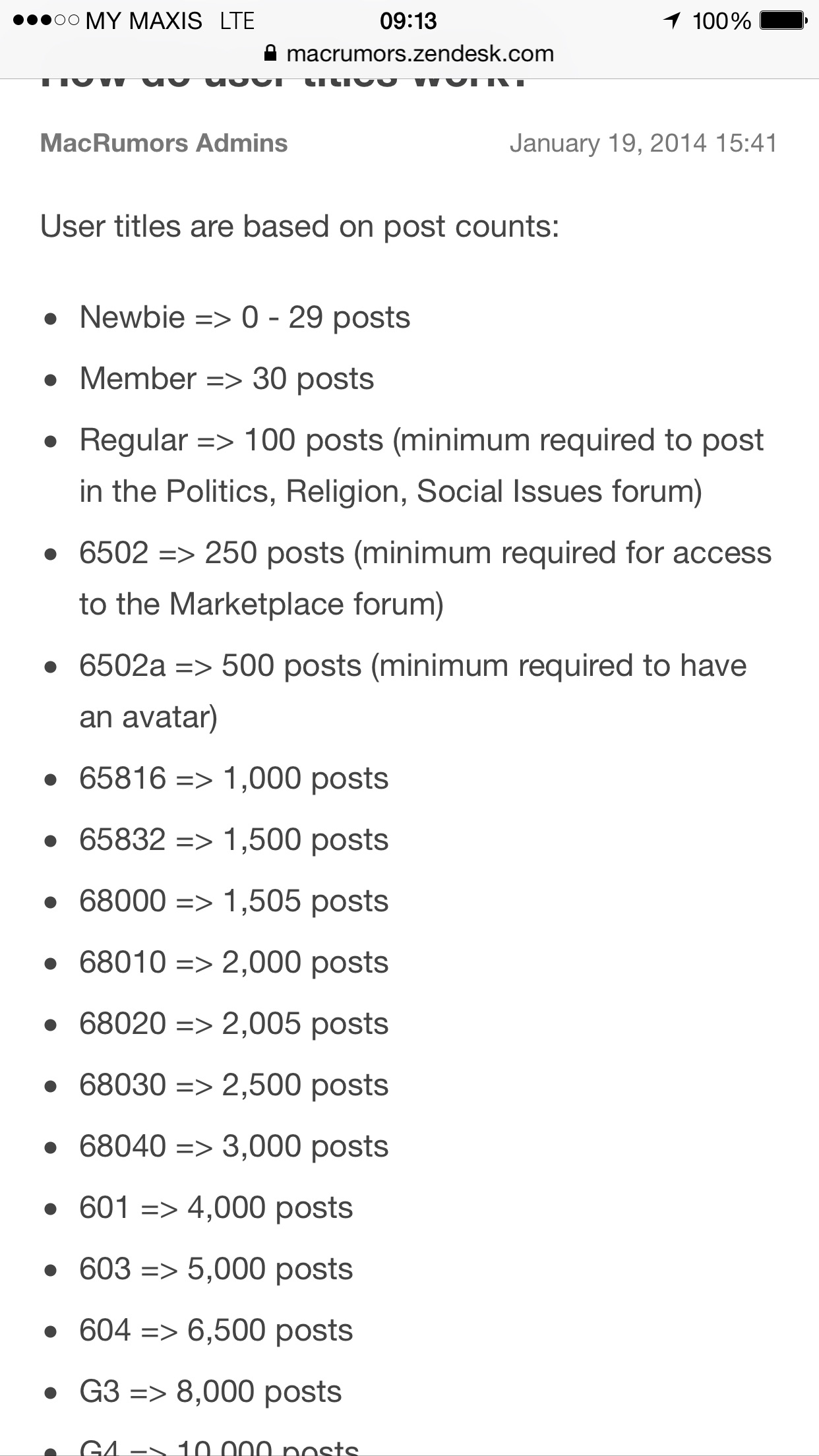Tap the 68000 1,505 posts entry
Image resolution: width=819 pixels, height=1456 pixels.
233,901
